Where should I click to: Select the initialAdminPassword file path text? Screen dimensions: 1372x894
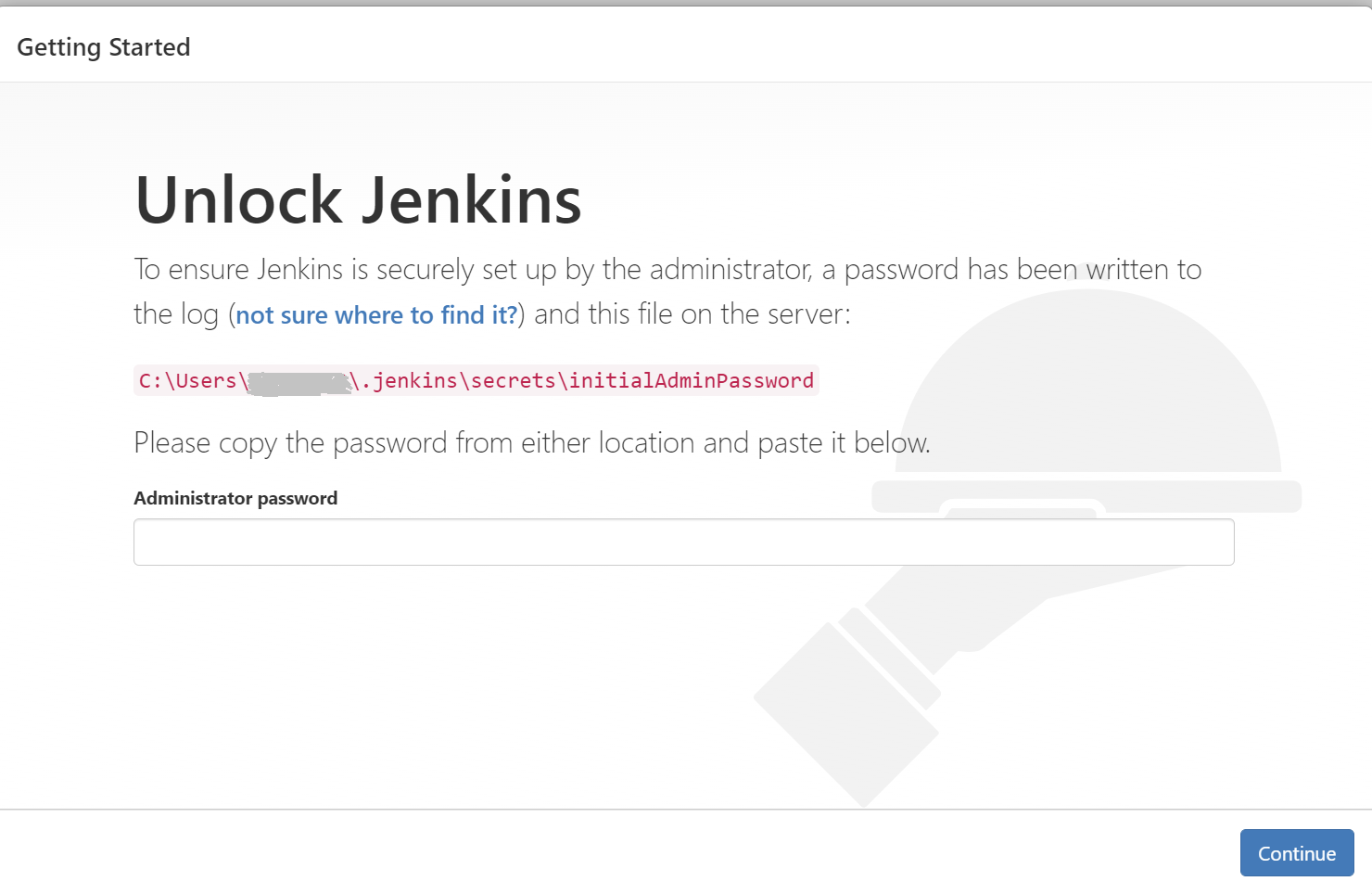point(476,380)
